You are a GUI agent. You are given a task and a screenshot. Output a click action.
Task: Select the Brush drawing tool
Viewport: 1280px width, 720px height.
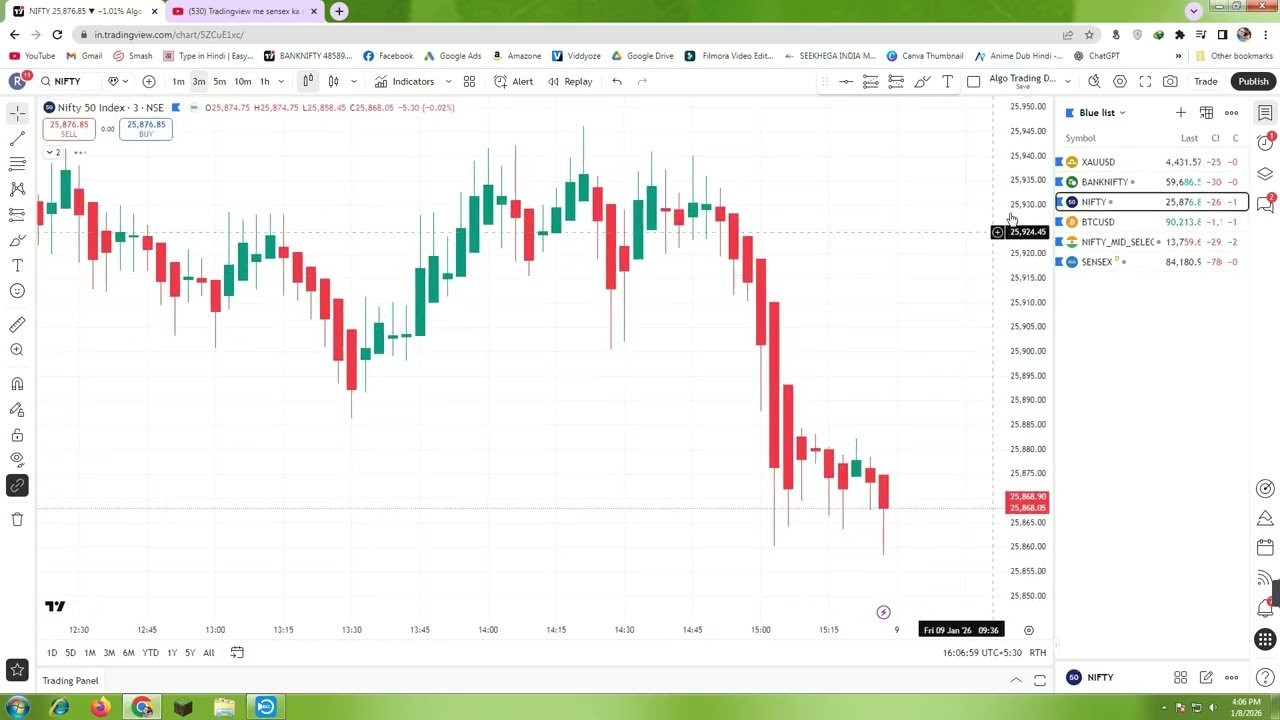click(x=16, y=240)
